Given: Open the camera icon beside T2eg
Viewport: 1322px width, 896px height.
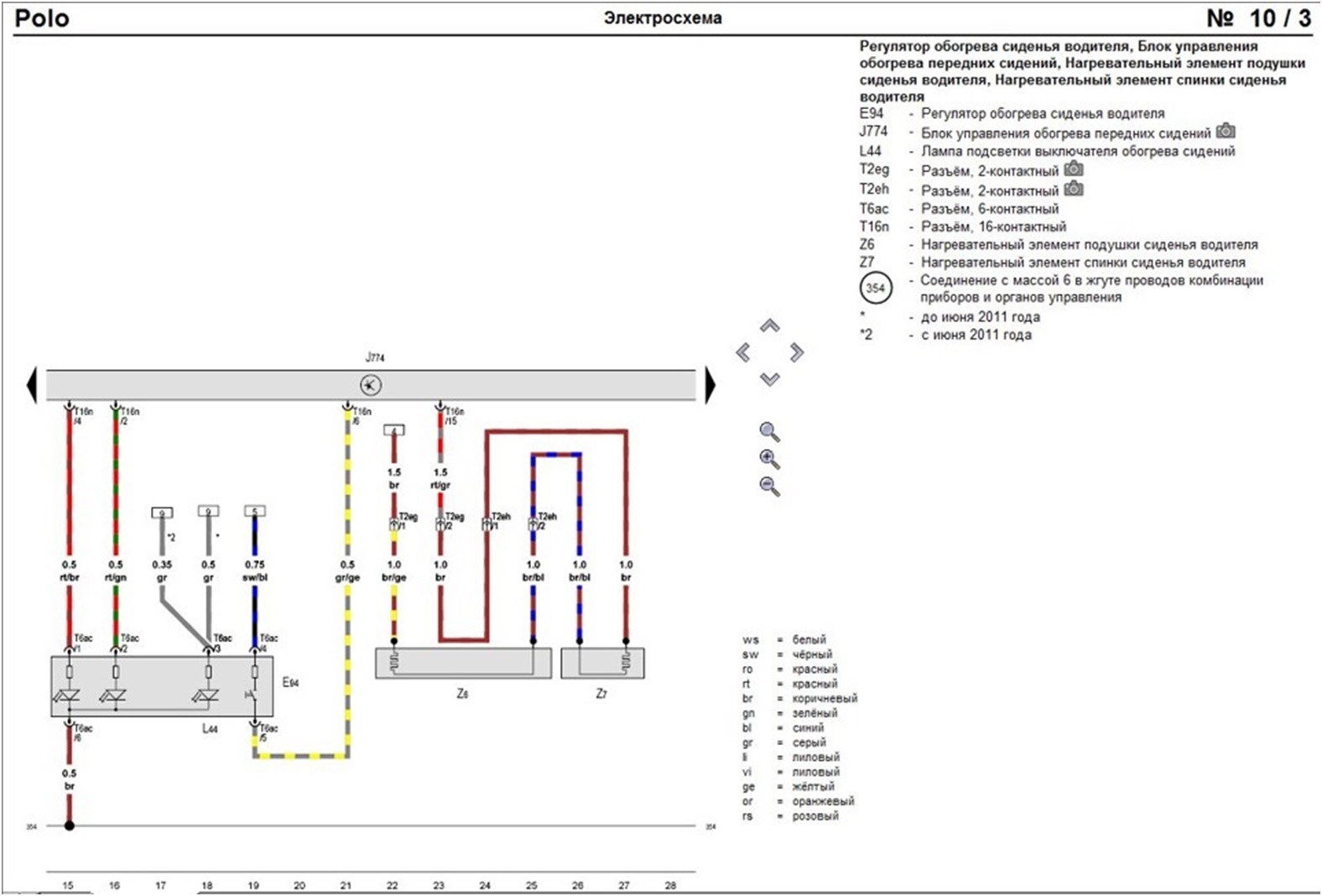Looking at the screenshot, I should point(1074,169).
